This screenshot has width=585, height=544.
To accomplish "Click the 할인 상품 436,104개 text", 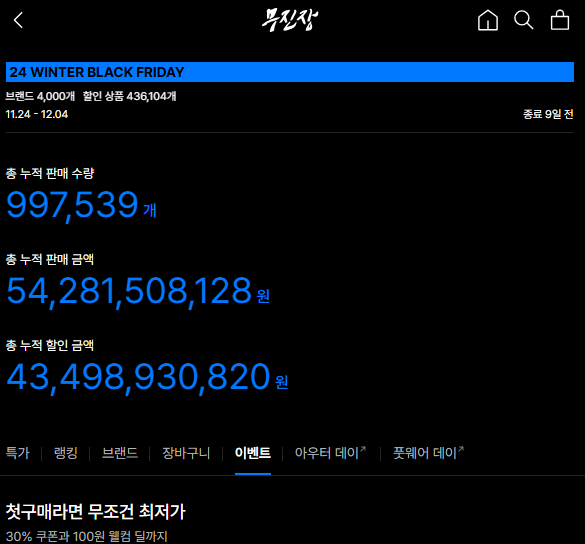I will [x=129, y=96].
